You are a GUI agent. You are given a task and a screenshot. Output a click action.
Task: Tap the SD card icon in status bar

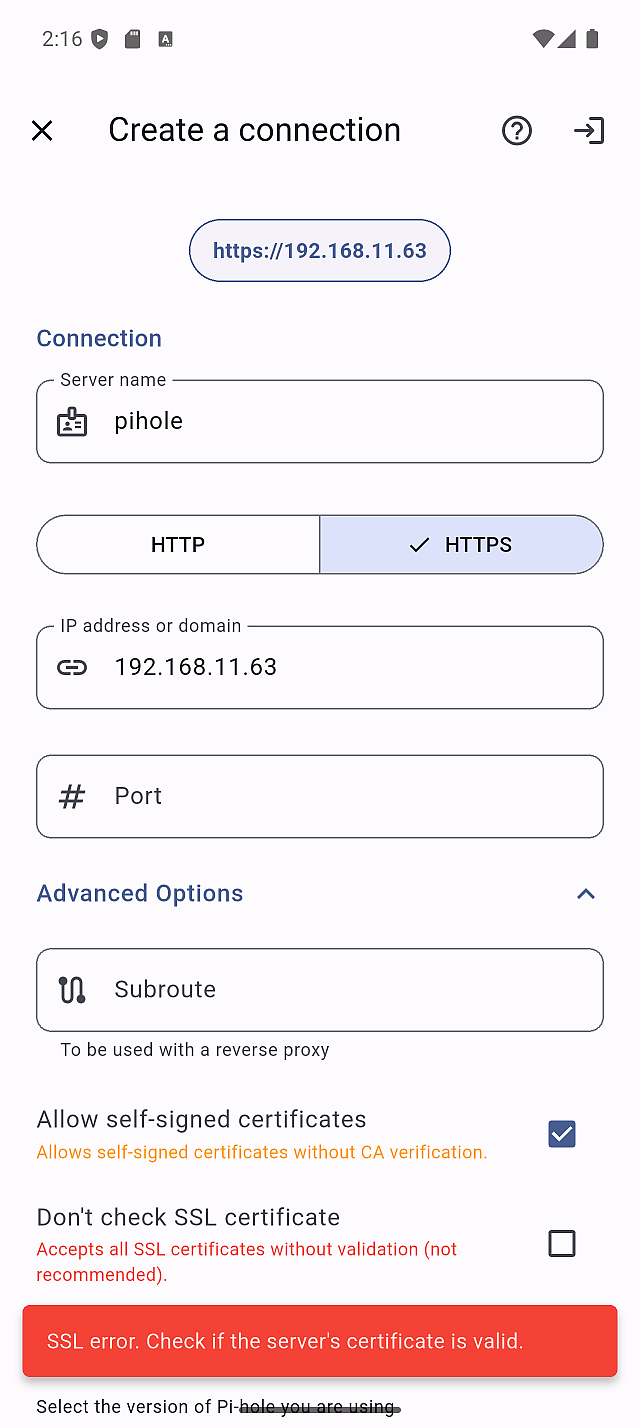(132, 39)
